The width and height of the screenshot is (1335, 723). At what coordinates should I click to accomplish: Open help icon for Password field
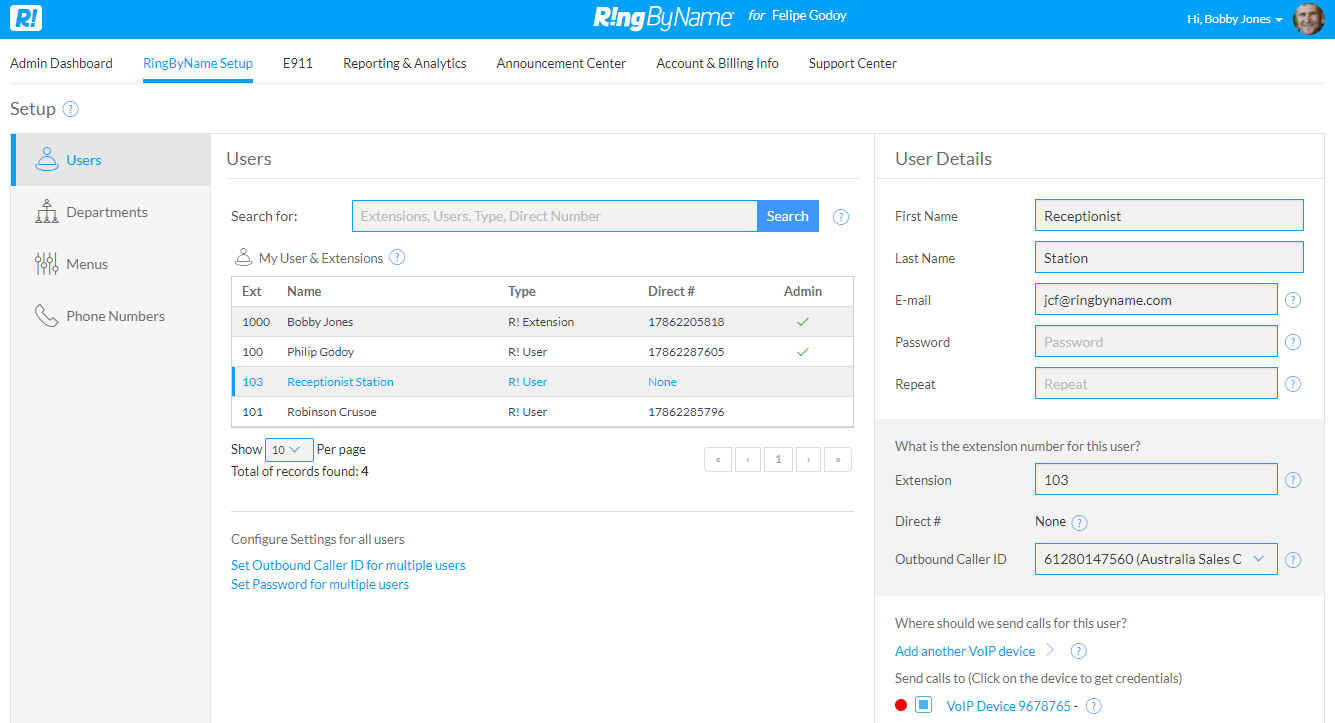click(1293, 342)
